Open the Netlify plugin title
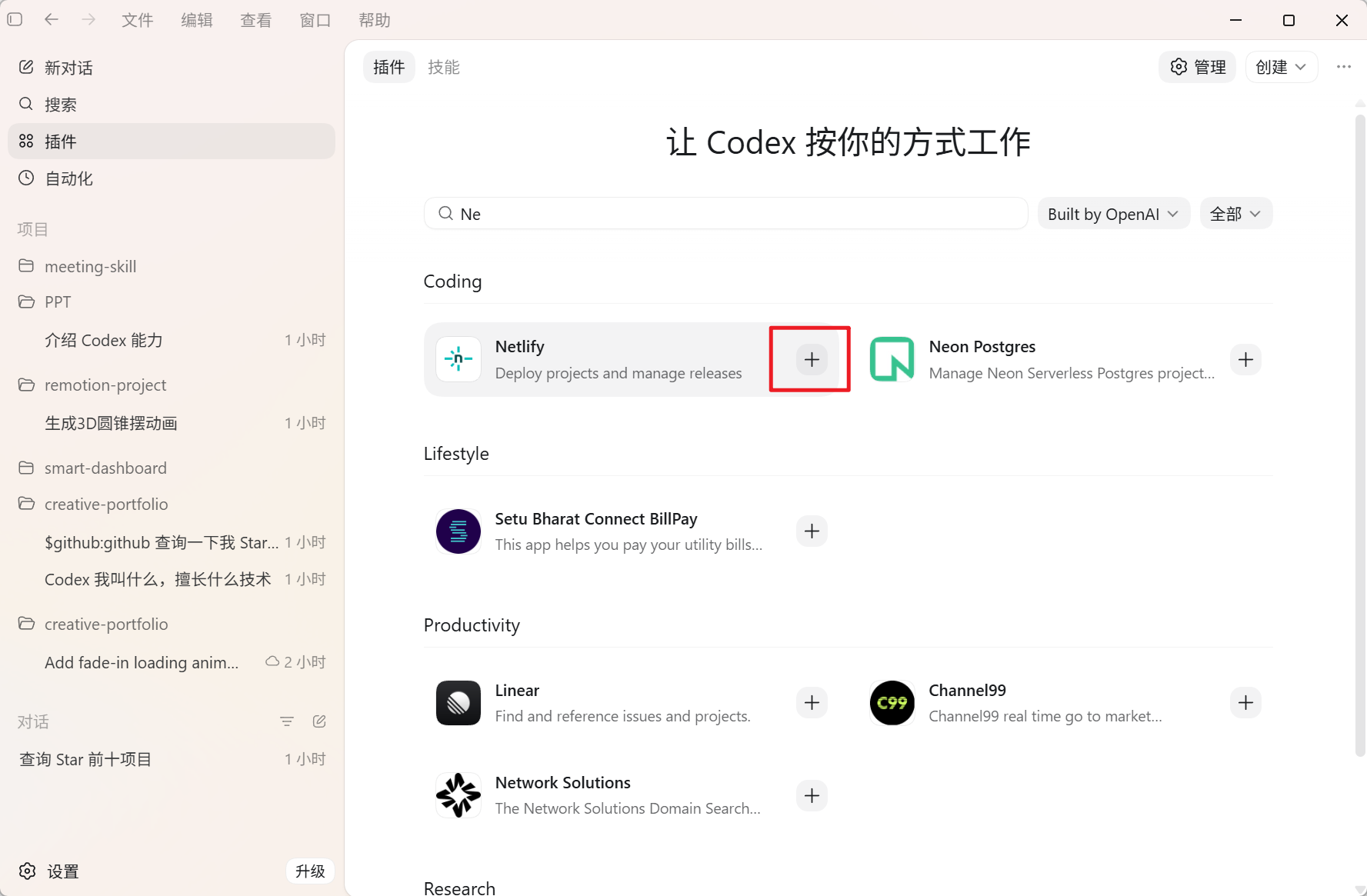 [520, 346]
